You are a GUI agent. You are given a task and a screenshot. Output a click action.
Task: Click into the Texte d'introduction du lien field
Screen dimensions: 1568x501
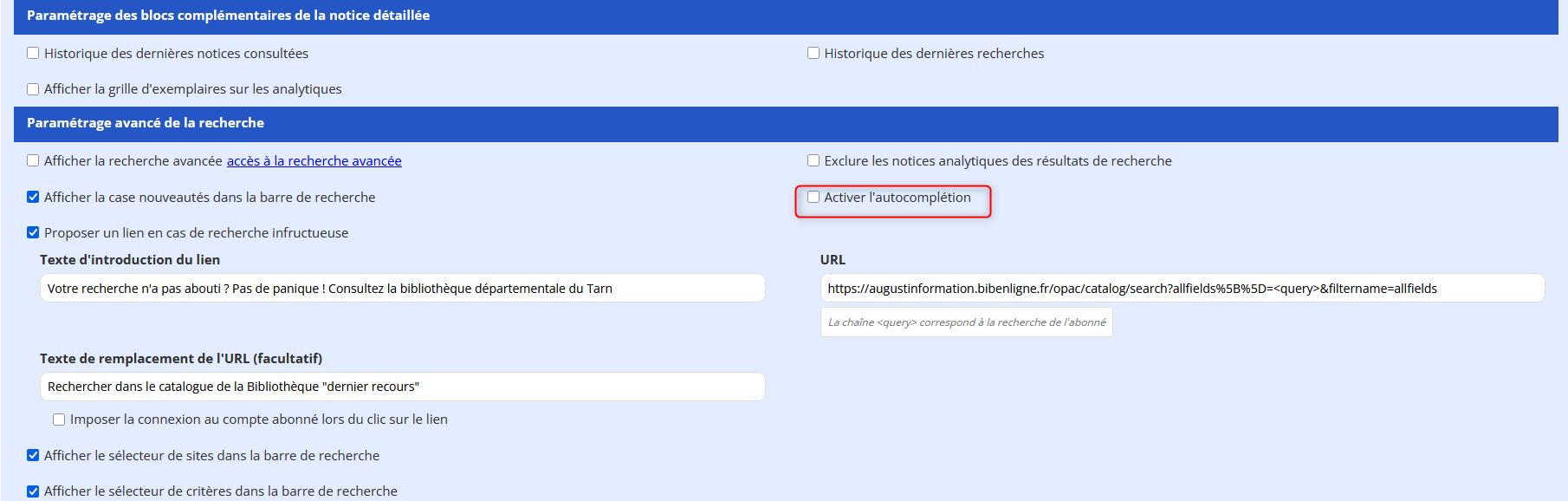tap(402, 289)
